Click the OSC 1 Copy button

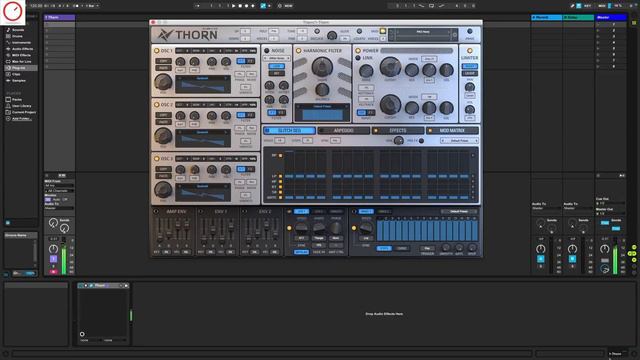click(163, 61)
